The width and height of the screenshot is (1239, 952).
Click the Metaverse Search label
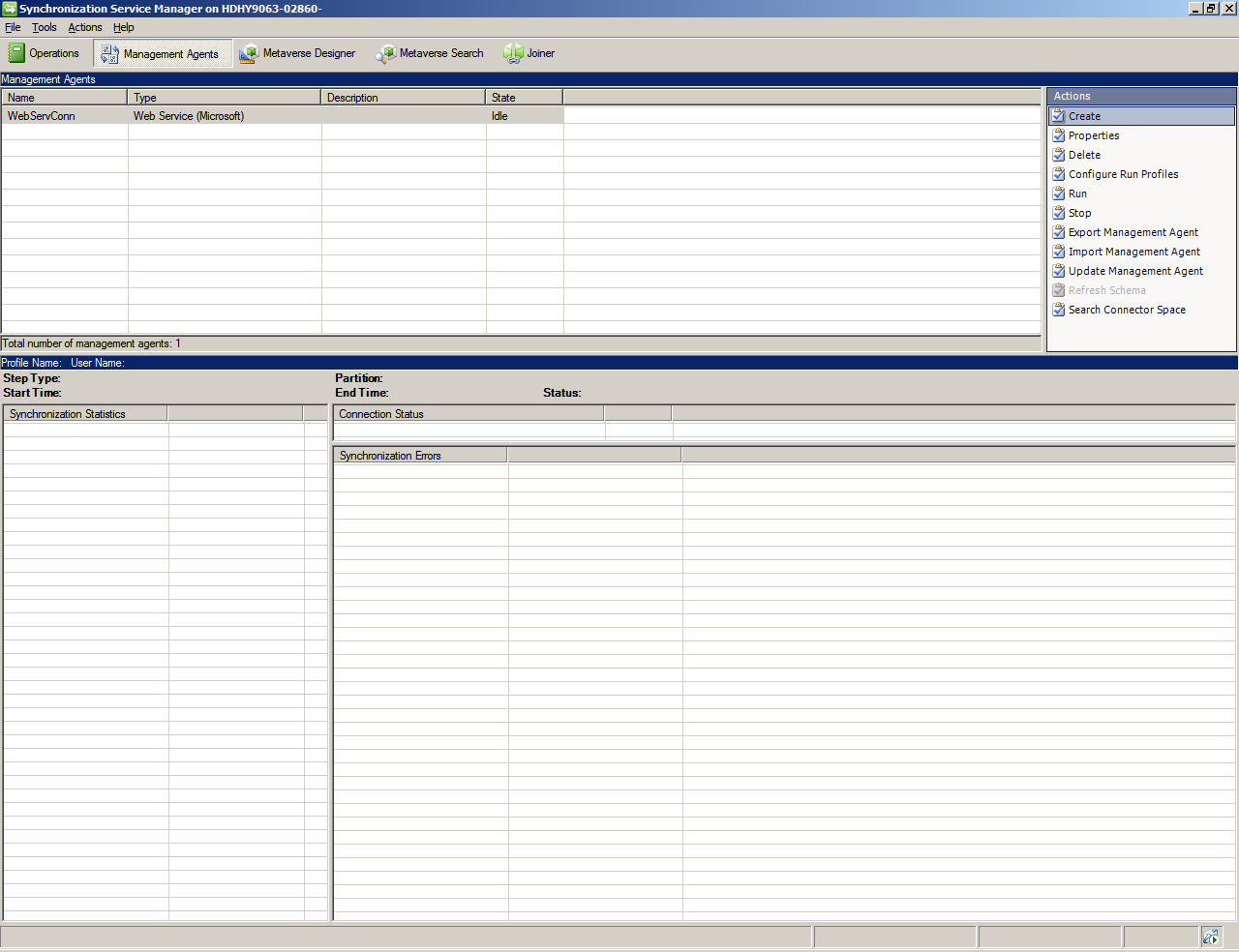pyautogui.click(x=441, y=53)
